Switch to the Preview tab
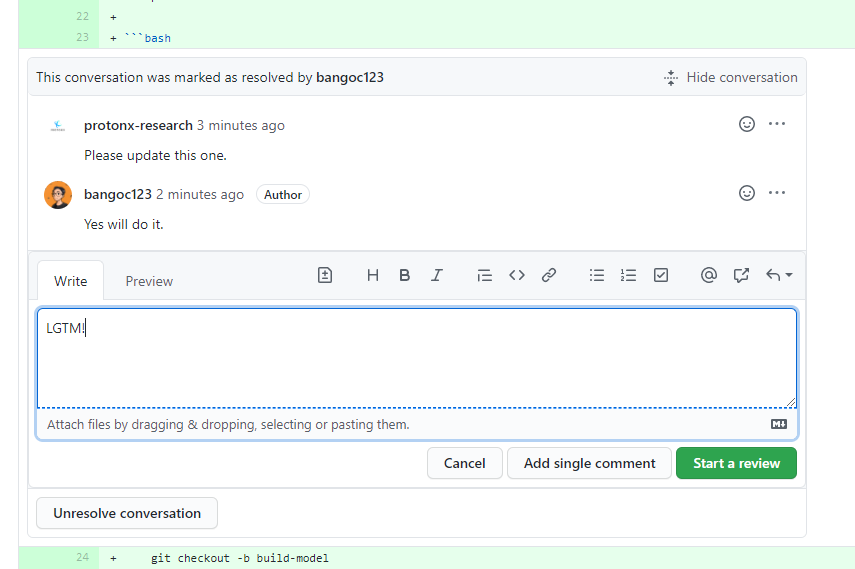 point(149,281)
